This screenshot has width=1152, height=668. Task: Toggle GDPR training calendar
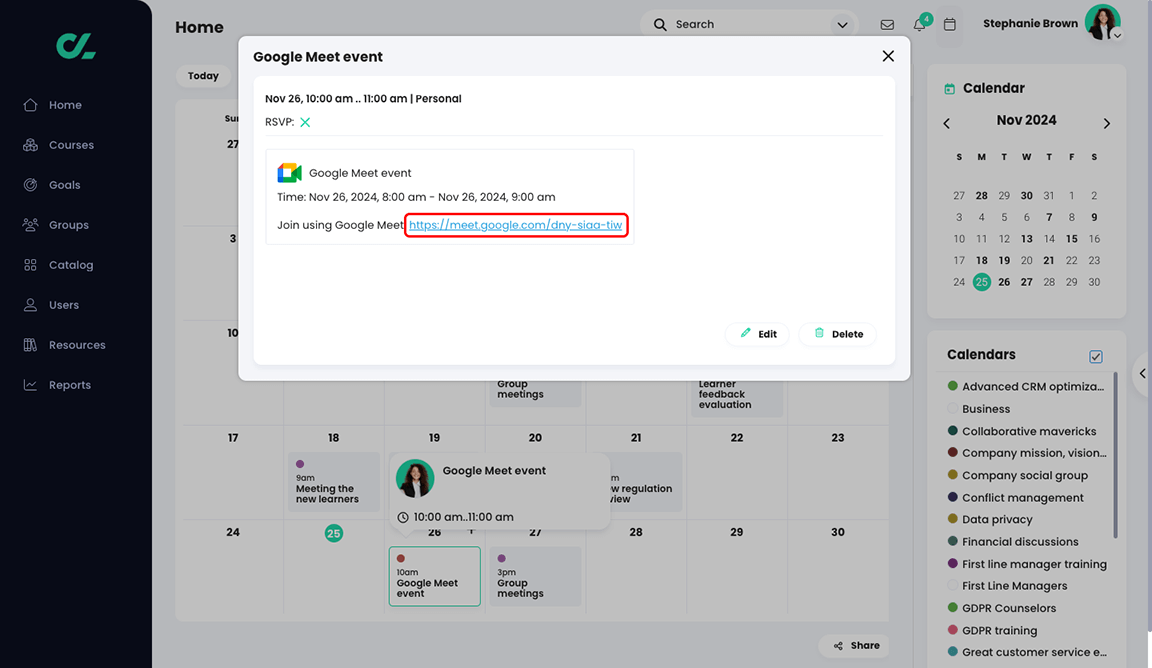point(993,631)
